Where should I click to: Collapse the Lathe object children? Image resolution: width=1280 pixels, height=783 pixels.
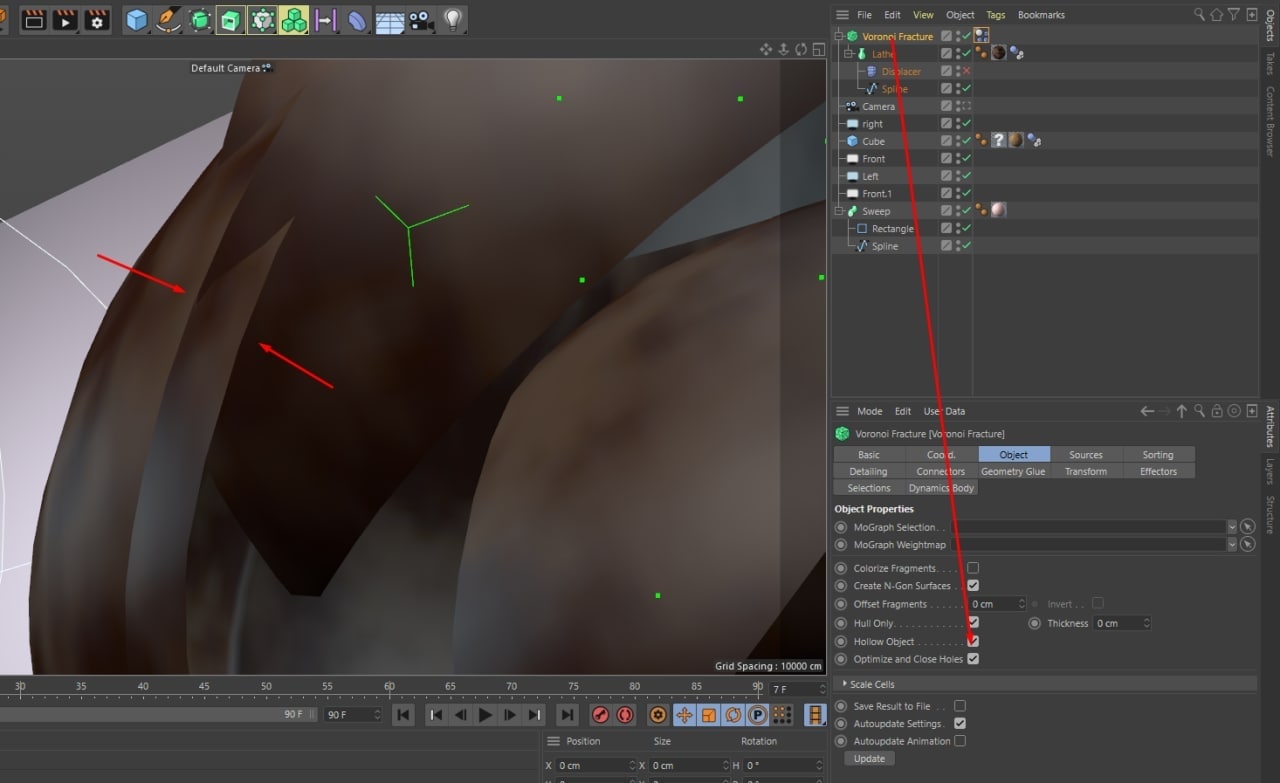(848, 54)
